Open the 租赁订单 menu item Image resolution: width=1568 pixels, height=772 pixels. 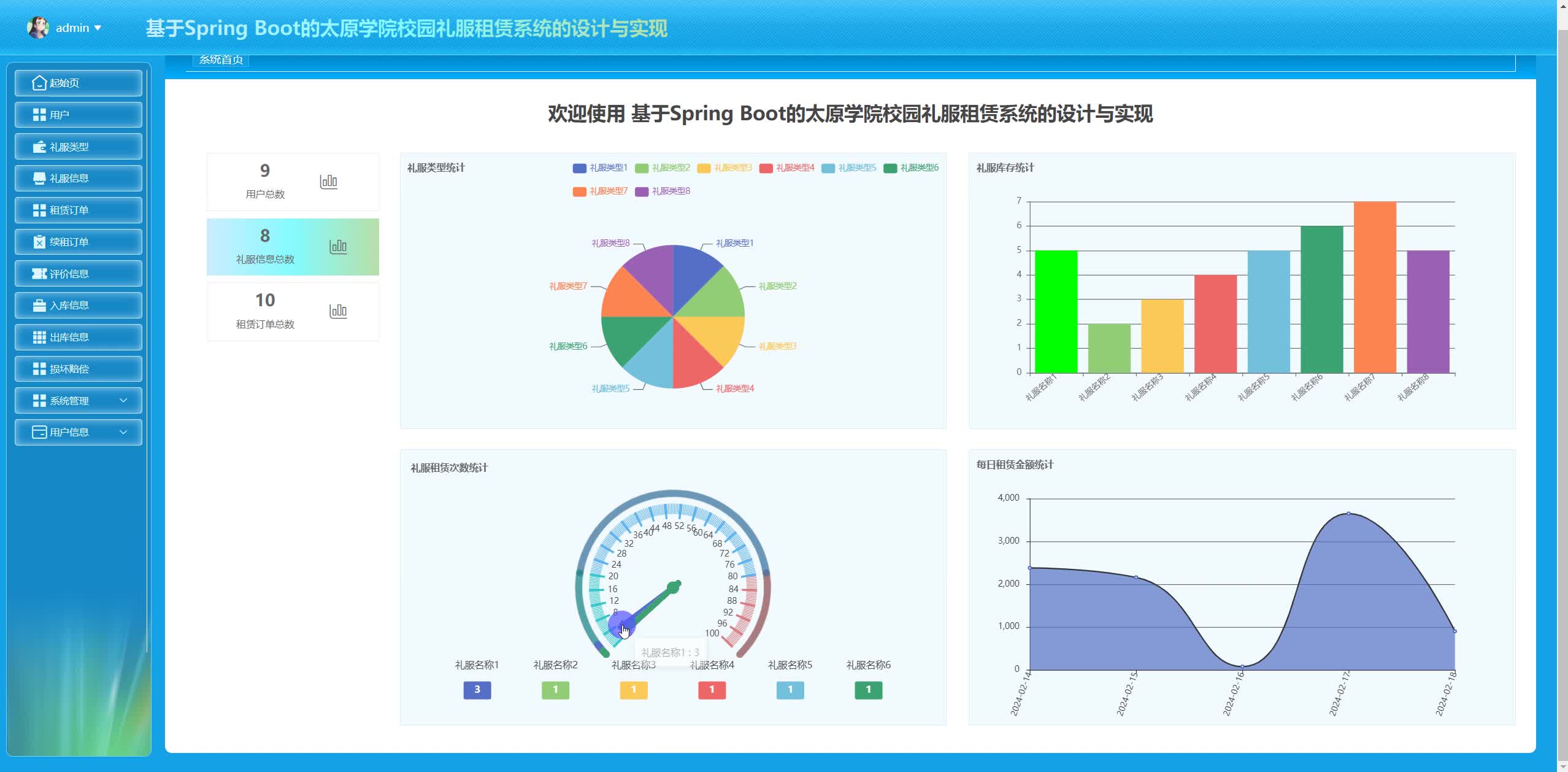point(79,210)
